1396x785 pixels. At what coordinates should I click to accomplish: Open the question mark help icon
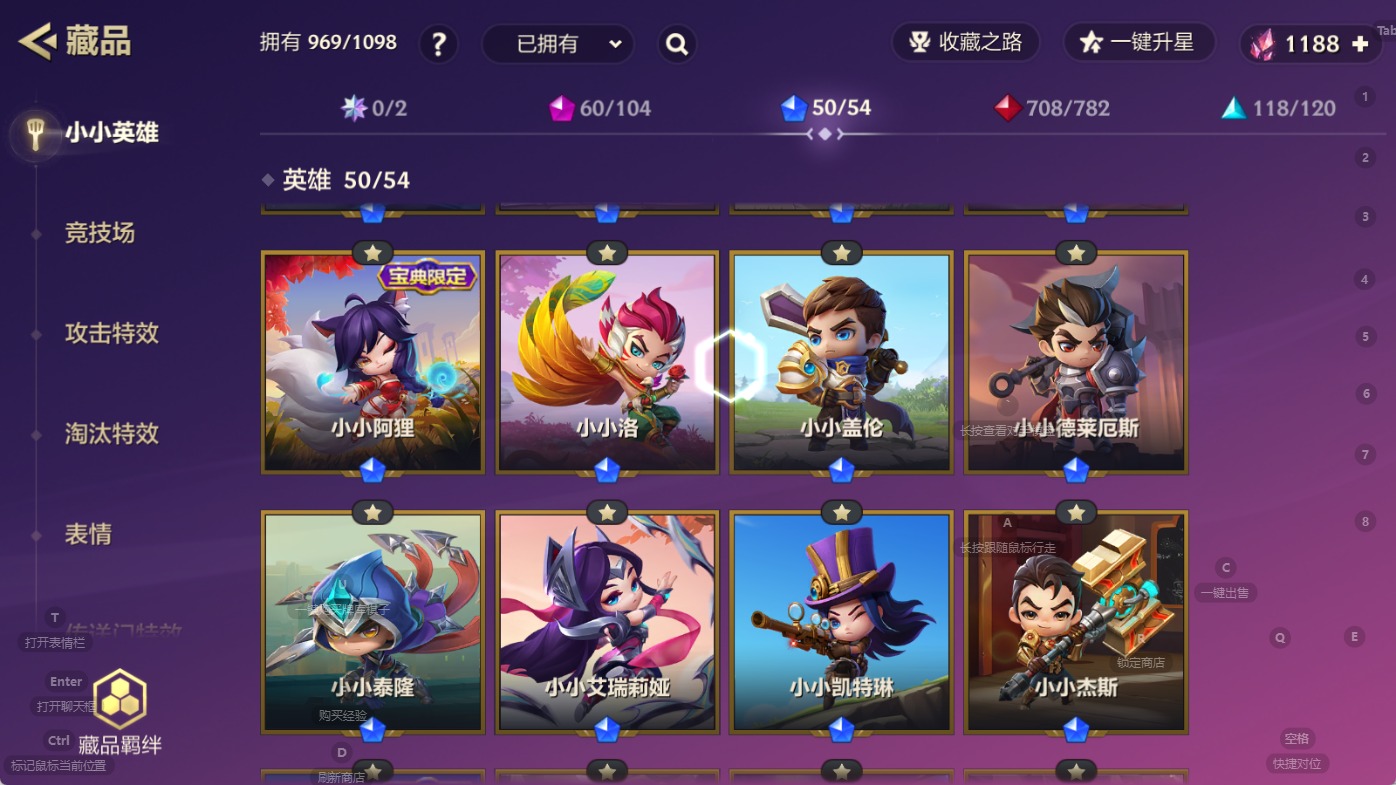(x=438, y=44)
